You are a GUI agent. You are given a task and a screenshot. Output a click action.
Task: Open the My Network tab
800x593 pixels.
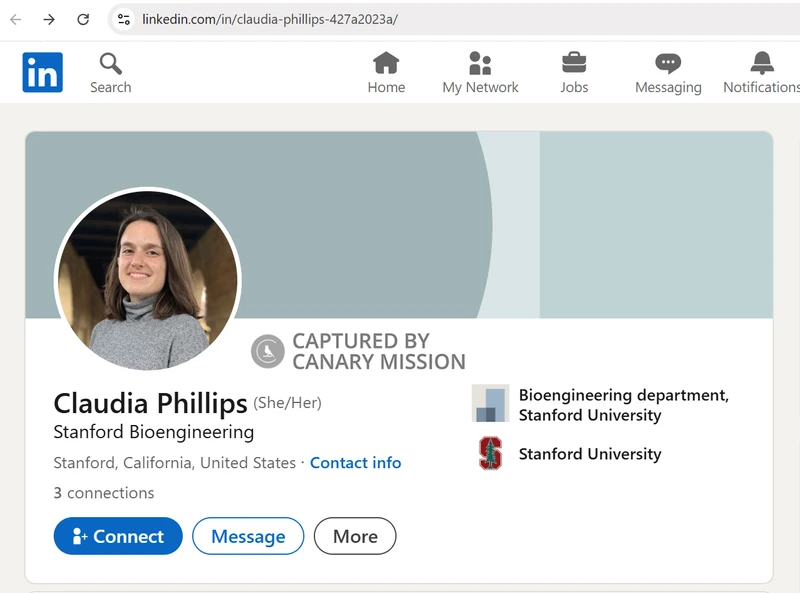click(480, 73)
